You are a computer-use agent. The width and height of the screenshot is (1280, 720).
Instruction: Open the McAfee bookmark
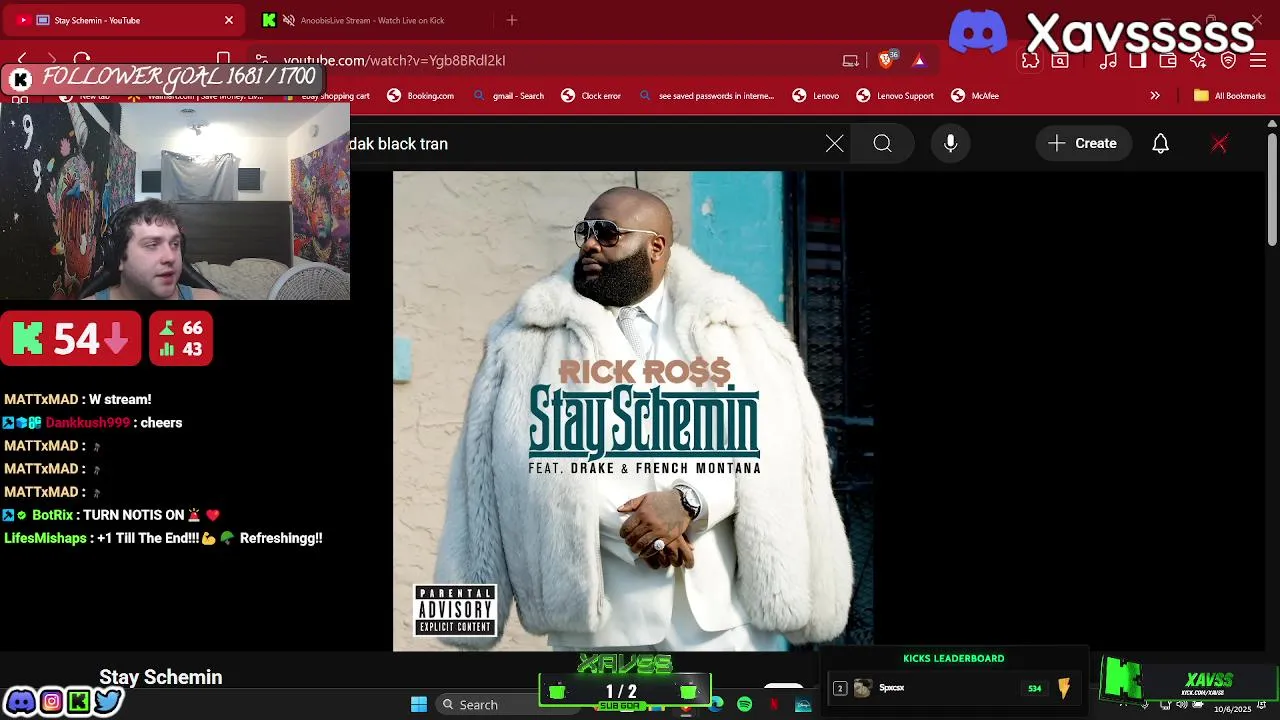click(x=975, y=96)
